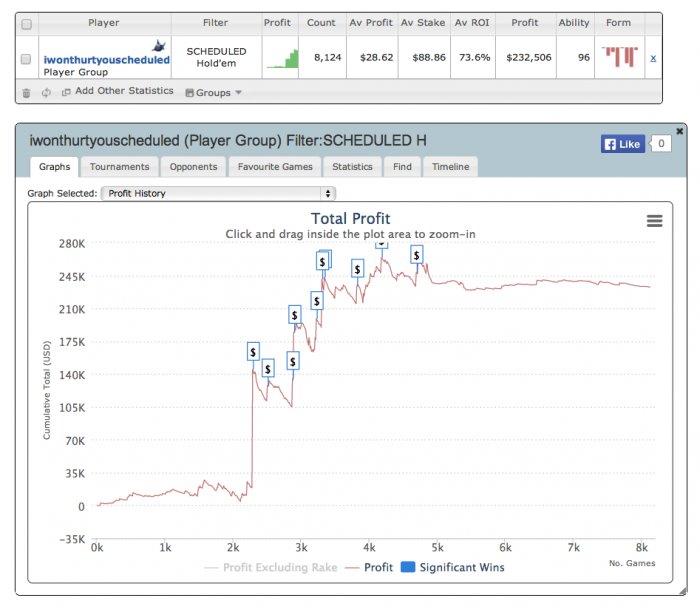Click the red Form bar chart icon
700x609 pixels.
[x=620, y=57]
